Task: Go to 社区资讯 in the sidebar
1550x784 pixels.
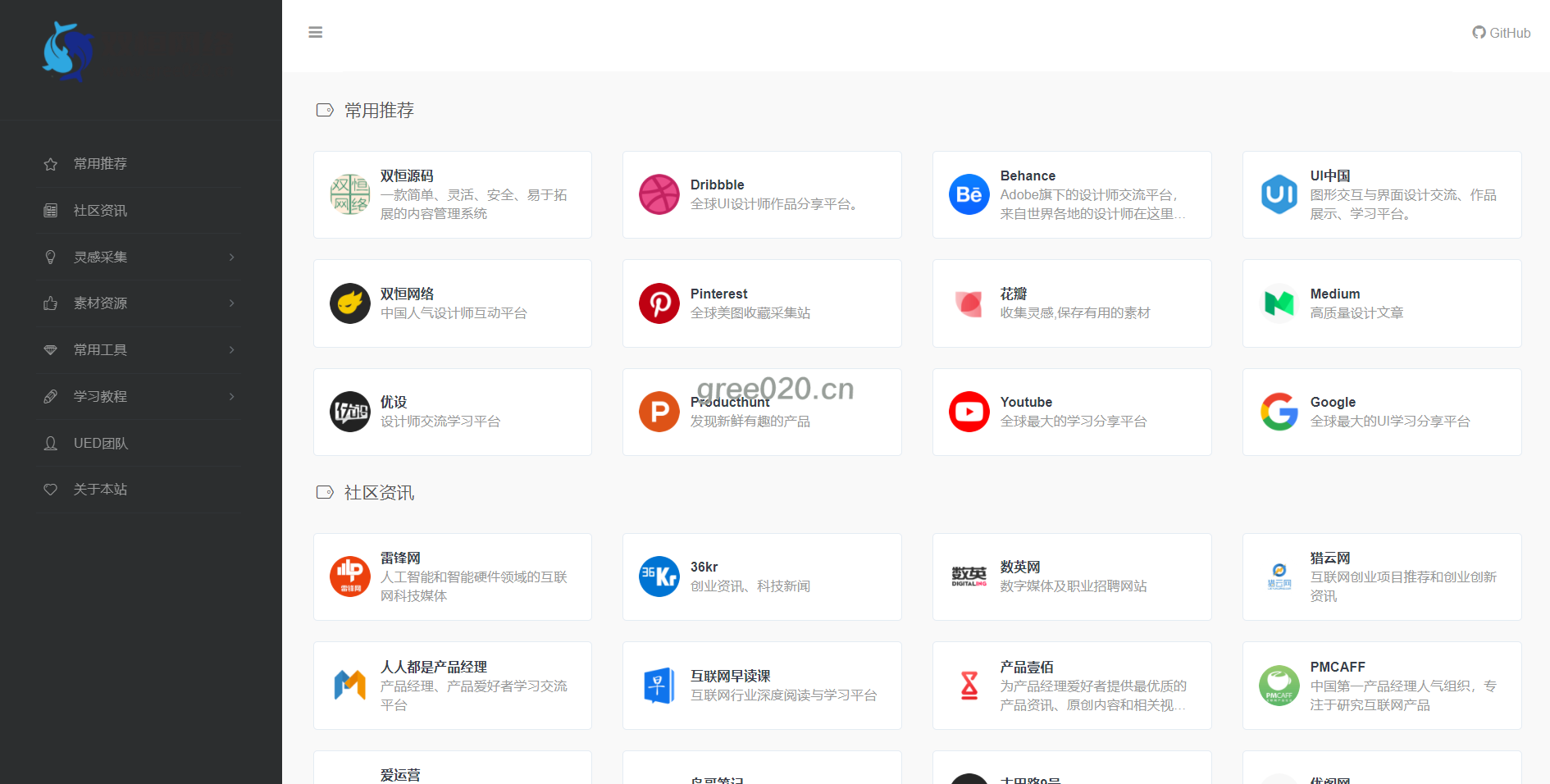Action: coord(100,211)
